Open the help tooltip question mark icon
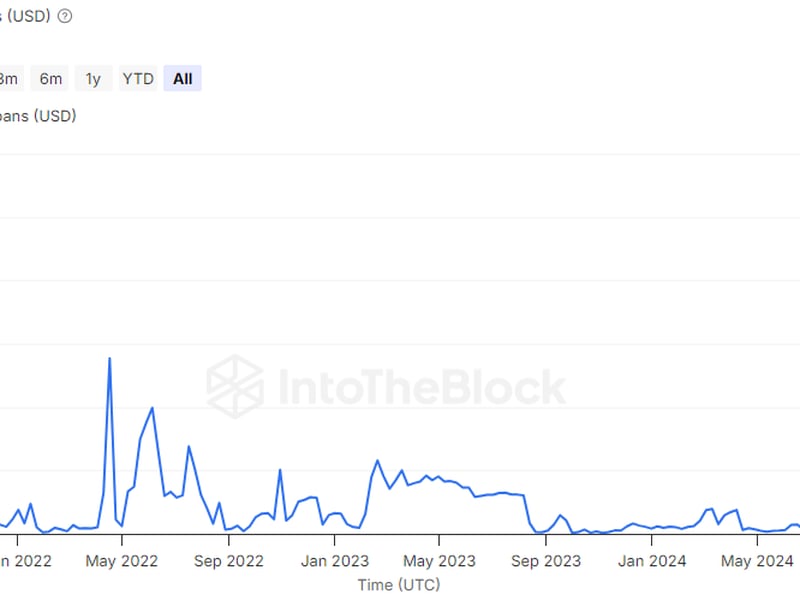Image resolution: width=800 pixels, height=600 pixels. tap(65, 15)
